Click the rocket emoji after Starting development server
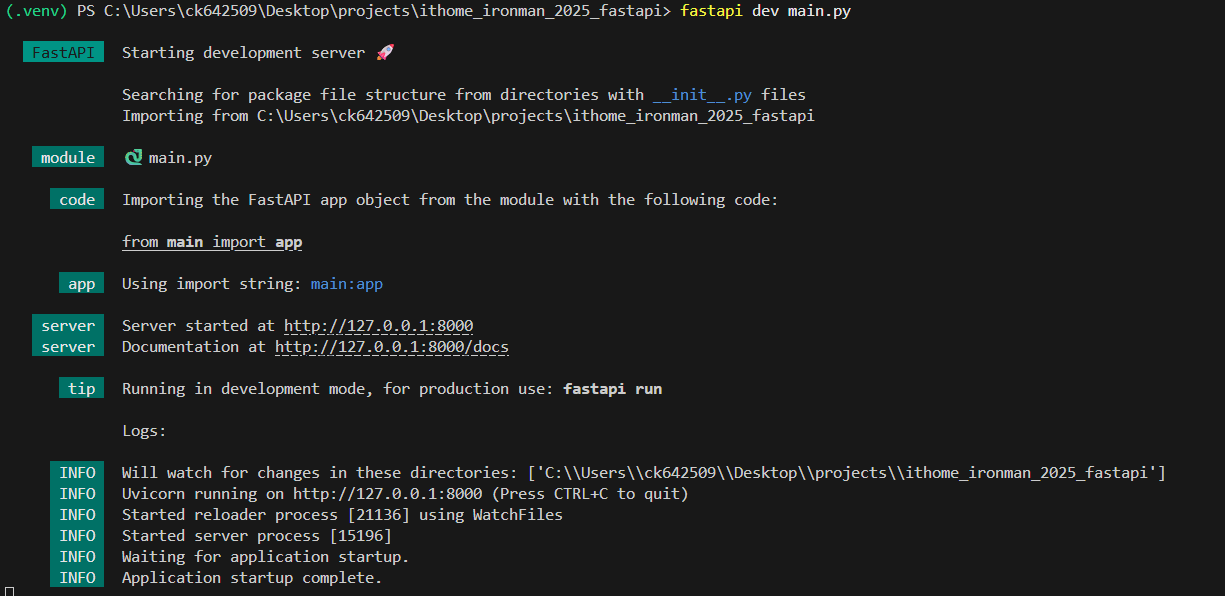 coord(386,53)
